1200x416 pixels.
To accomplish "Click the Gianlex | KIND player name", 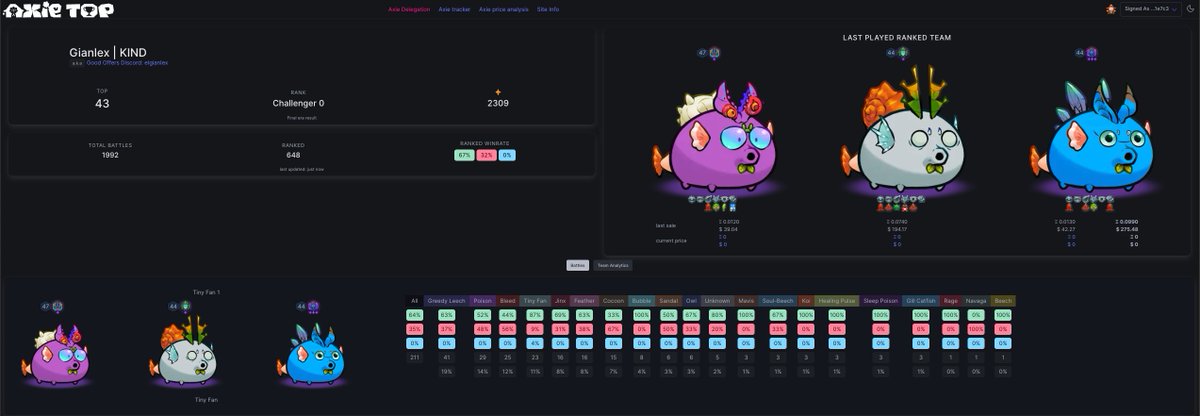I will tap(108, 52).
